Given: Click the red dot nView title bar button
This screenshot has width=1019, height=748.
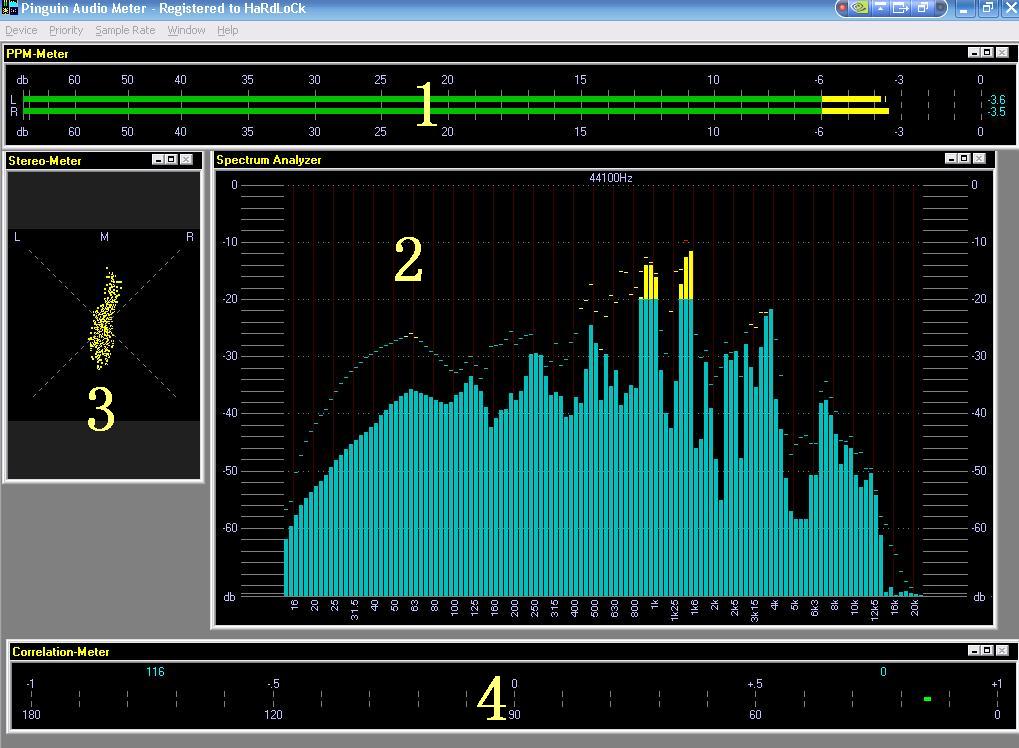Looking at the screenshot, I should click(842, 8).
